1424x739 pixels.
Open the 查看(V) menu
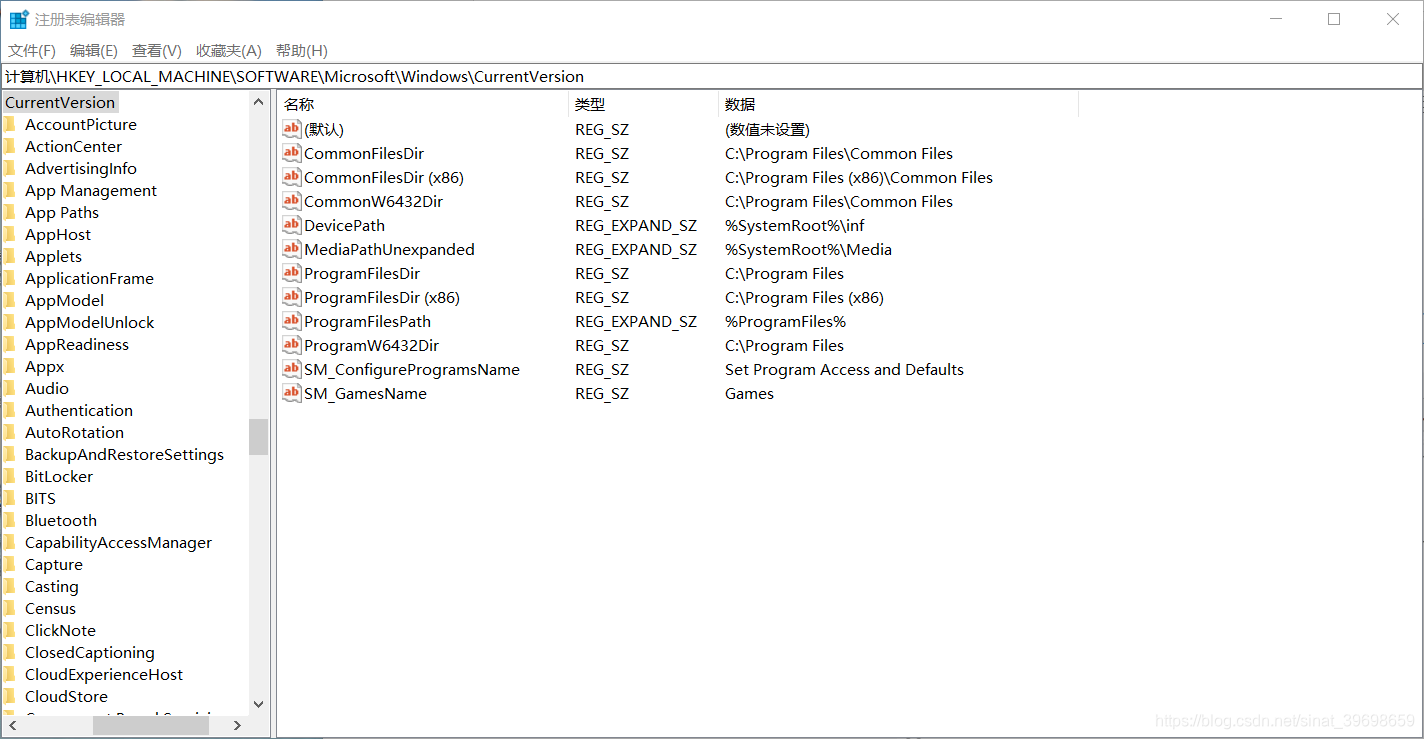tap(157, 50)
